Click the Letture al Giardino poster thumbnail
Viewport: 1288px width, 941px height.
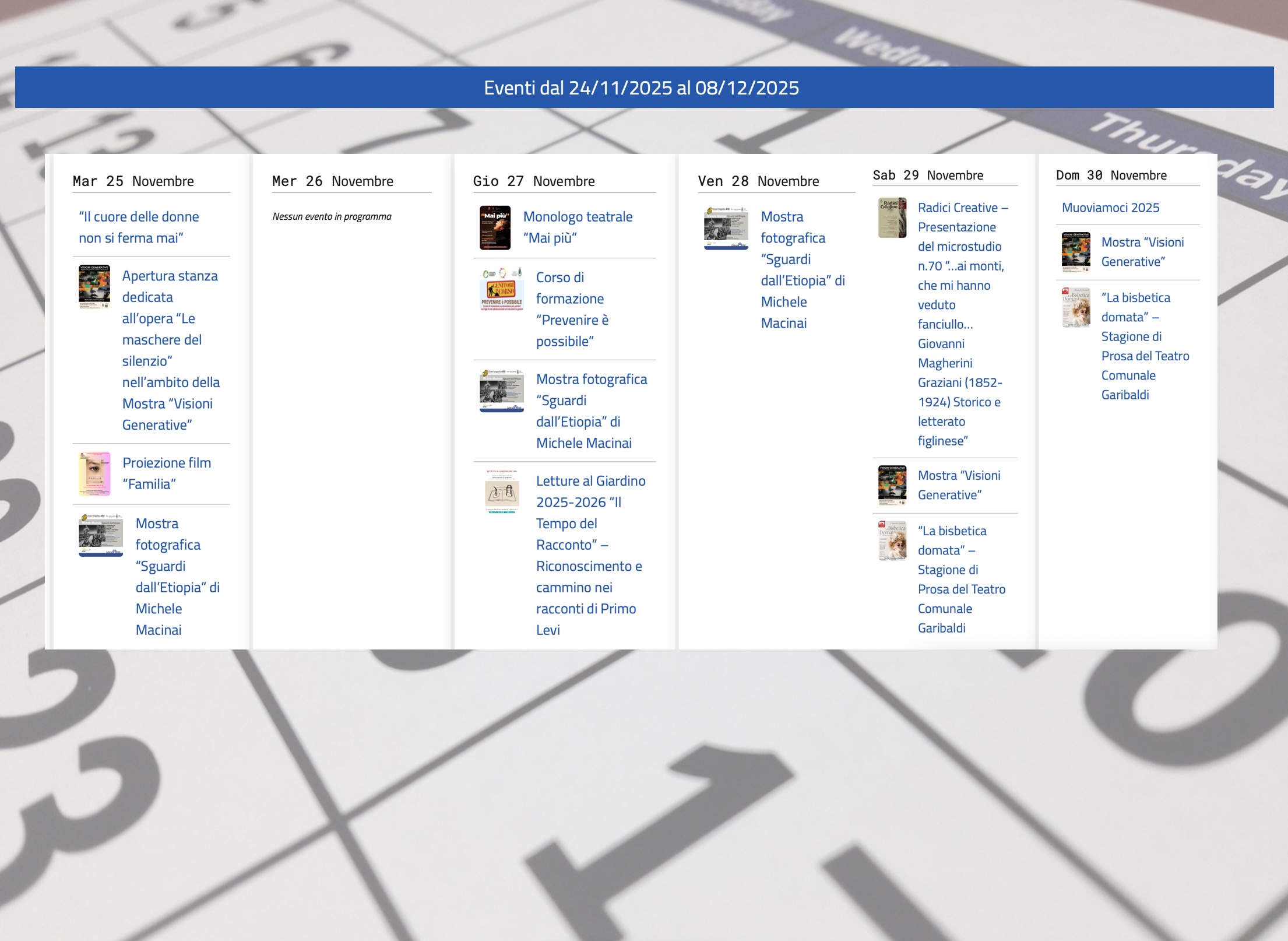coord(501,493)
